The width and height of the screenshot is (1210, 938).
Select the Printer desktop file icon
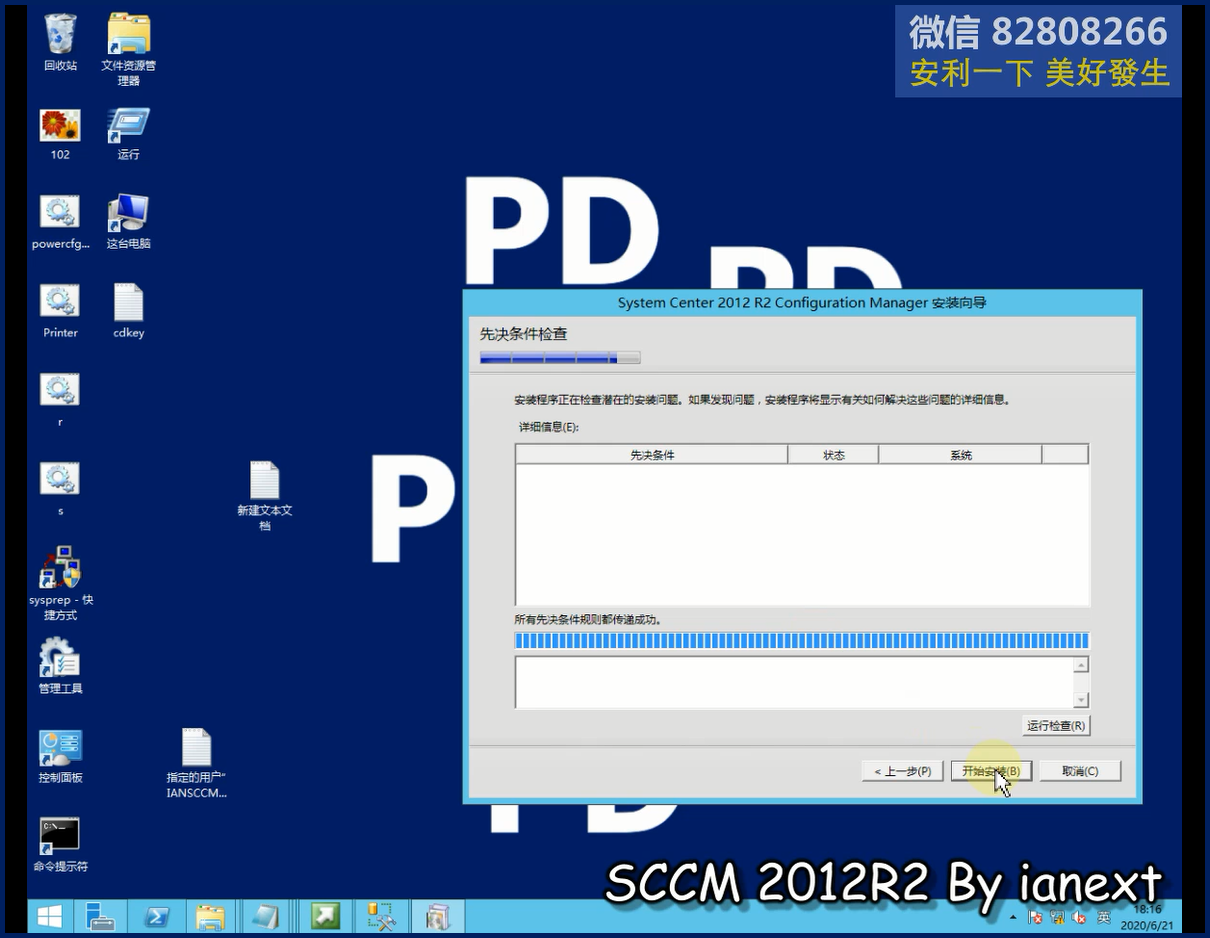[x=60, y=311]
